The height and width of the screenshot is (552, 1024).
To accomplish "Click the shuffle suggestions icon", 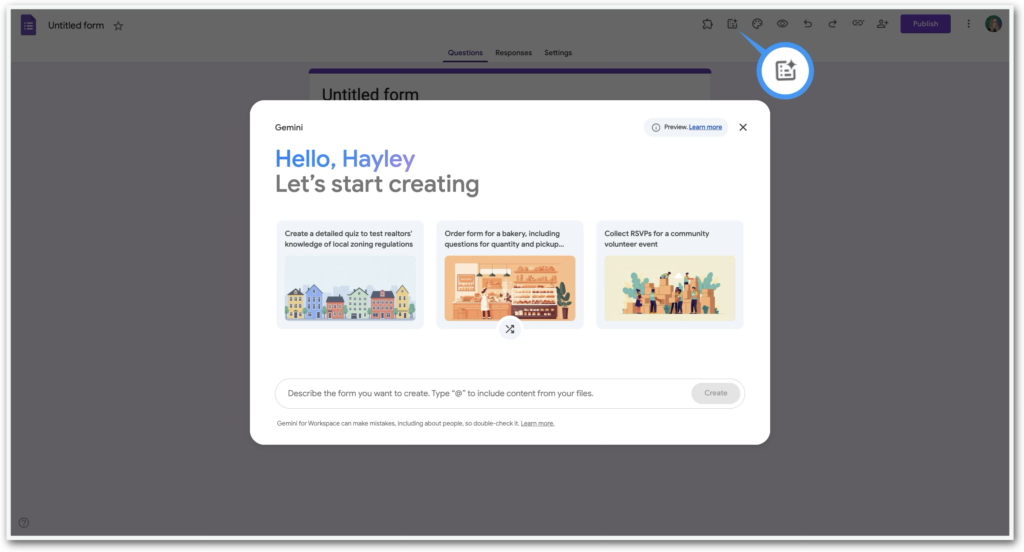I will (510, 329).
